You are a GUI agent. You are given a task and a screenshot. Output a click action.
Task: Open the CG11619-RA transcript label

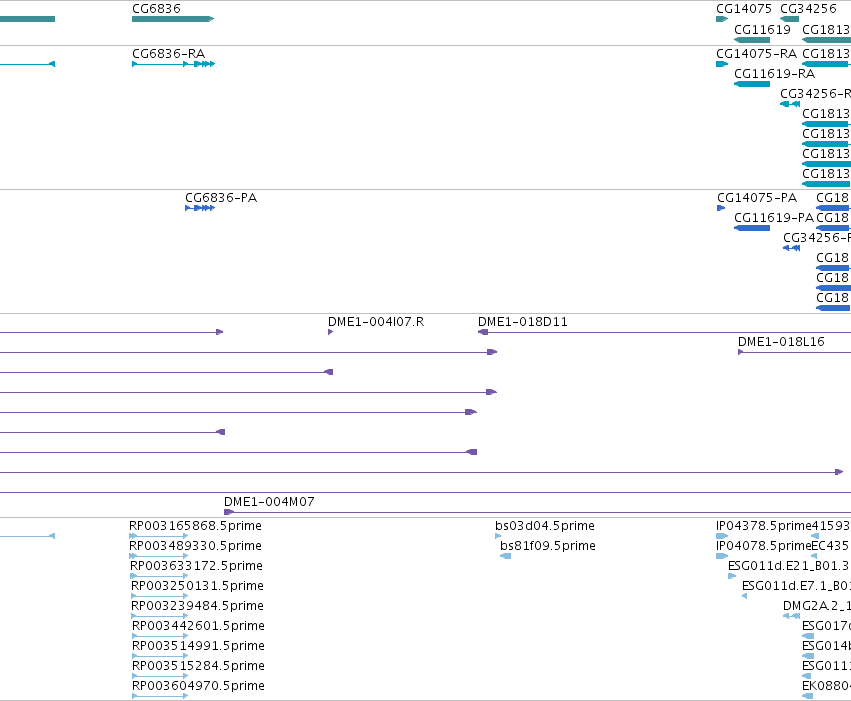pos(774,74)
